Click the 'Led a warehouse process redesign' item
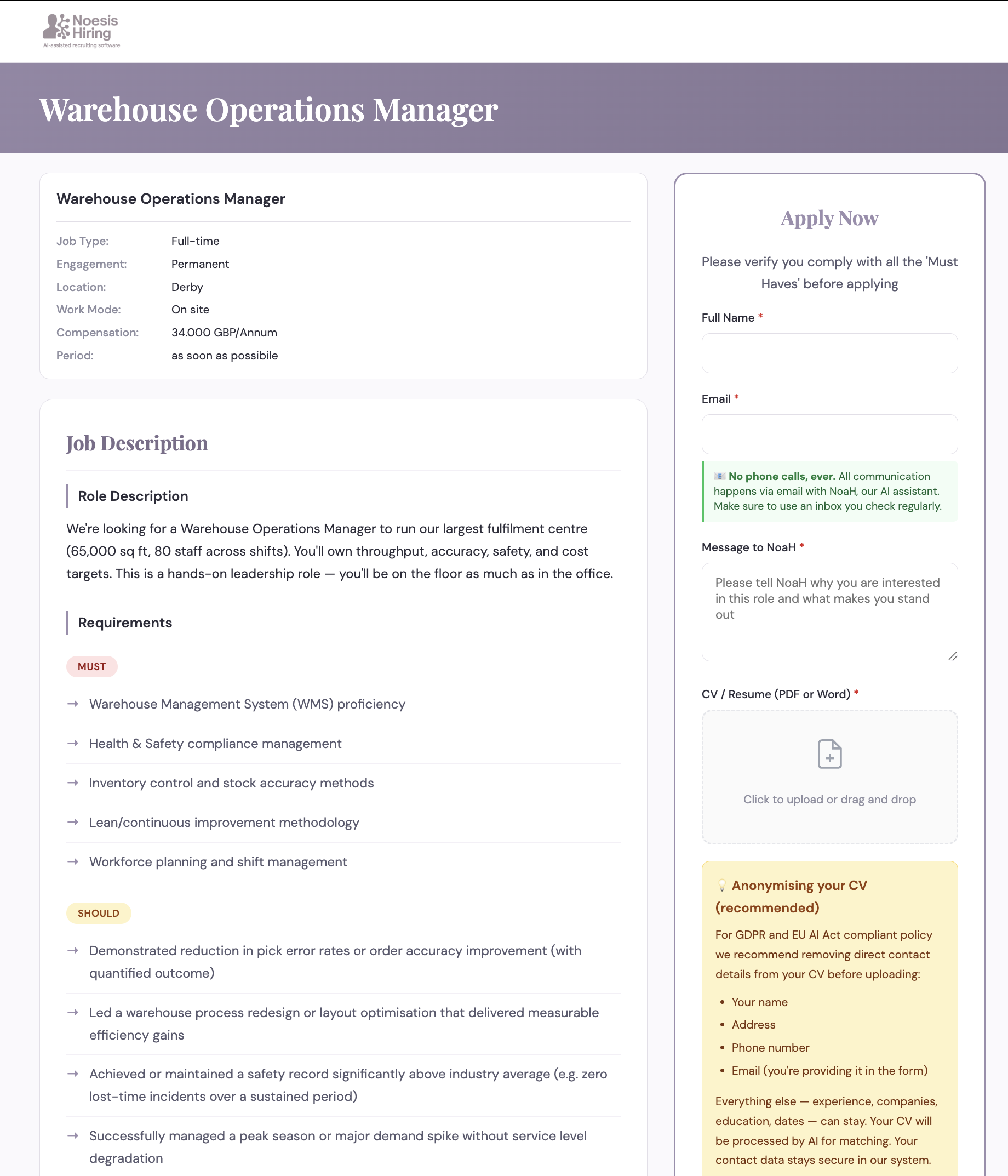This screenshot has height=1176, width=1008. [343, 1023]
